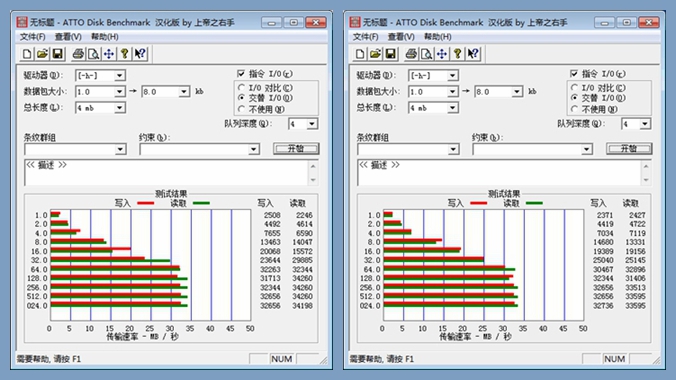Select 交替 I/O radio in left window

241,98
